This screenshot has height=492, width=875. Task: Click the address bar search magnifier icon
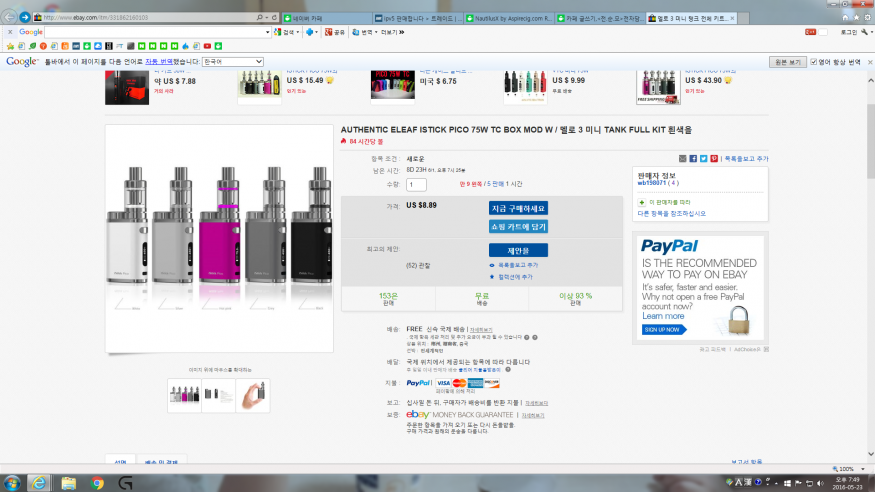(x=259, y=18)
